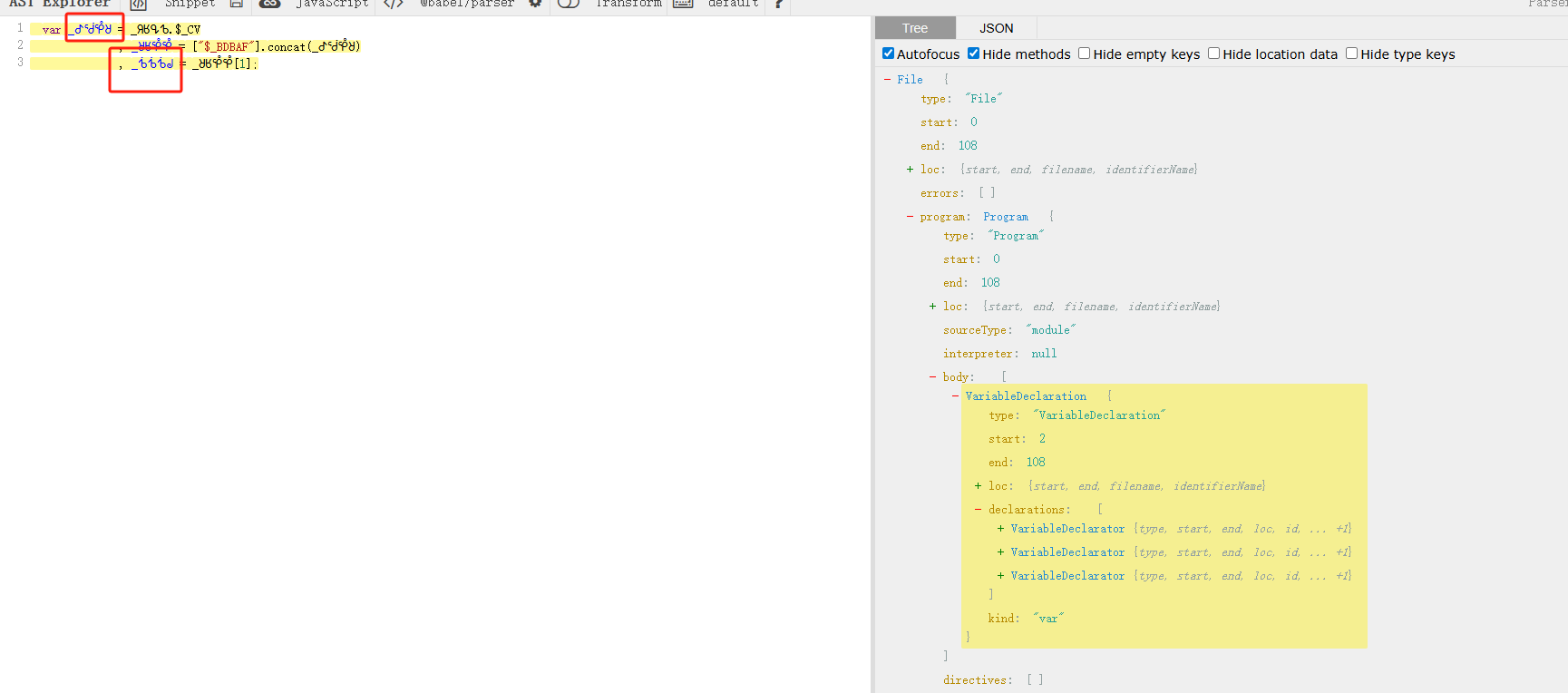Collapse the File node with its minus sign
Viewport: 1568px width, 693px height.
tap(887, 80)
